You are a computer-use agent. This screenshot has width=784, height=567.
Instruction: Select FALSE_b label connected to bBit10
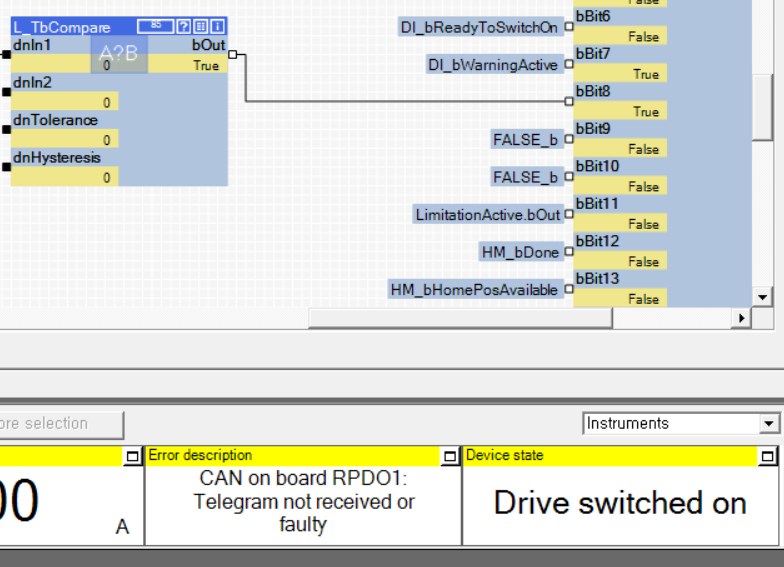[x=525, y=177]
